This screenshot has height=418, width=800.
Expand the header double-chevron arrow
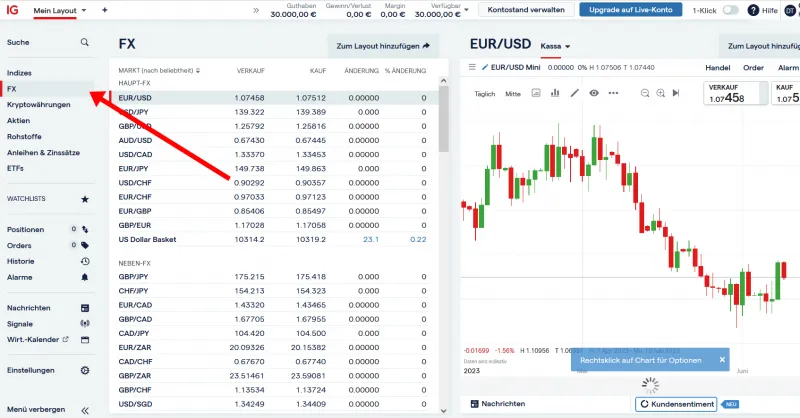pos(256,10)
